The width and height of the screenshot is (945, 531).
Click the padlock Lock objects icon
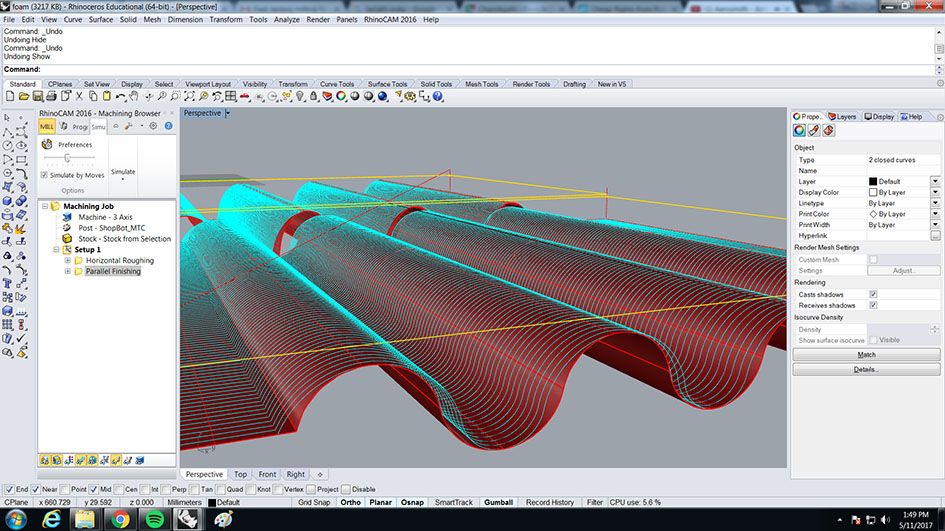313,96
